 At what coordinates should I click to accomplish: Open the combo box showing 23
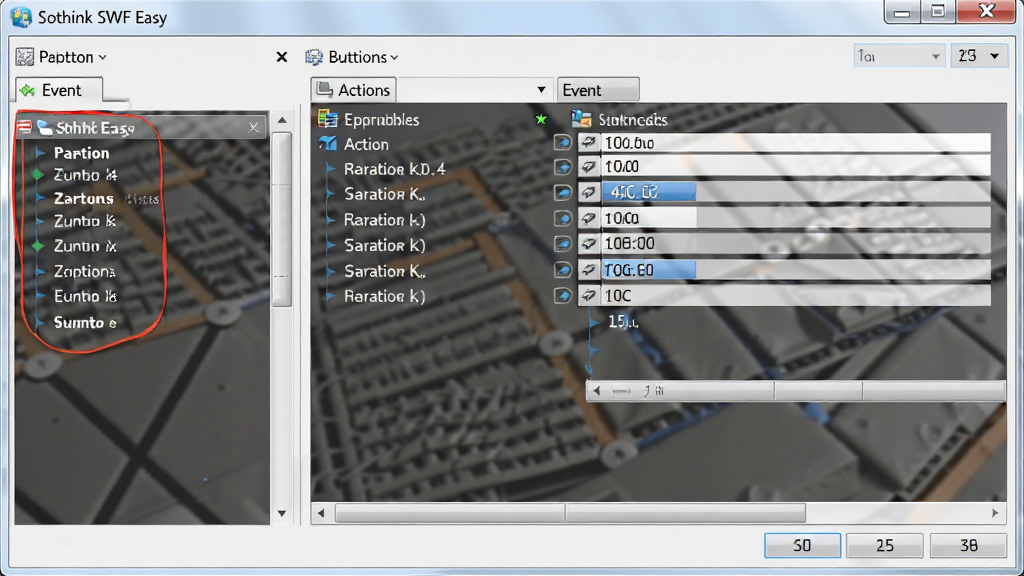pos(979,56)
